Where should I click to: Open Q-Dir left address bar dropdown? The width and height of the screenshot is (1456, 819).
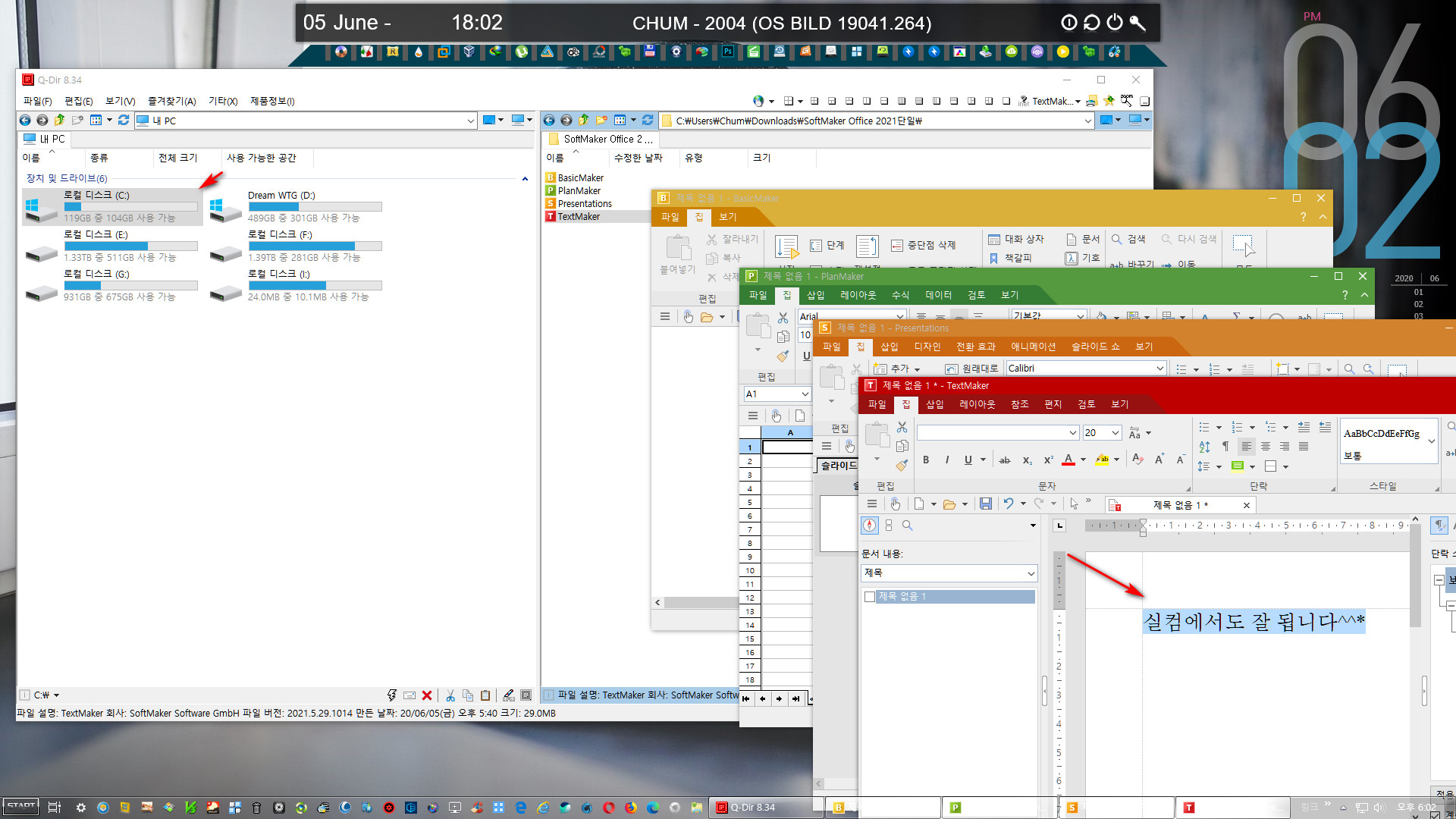point(471,121)
